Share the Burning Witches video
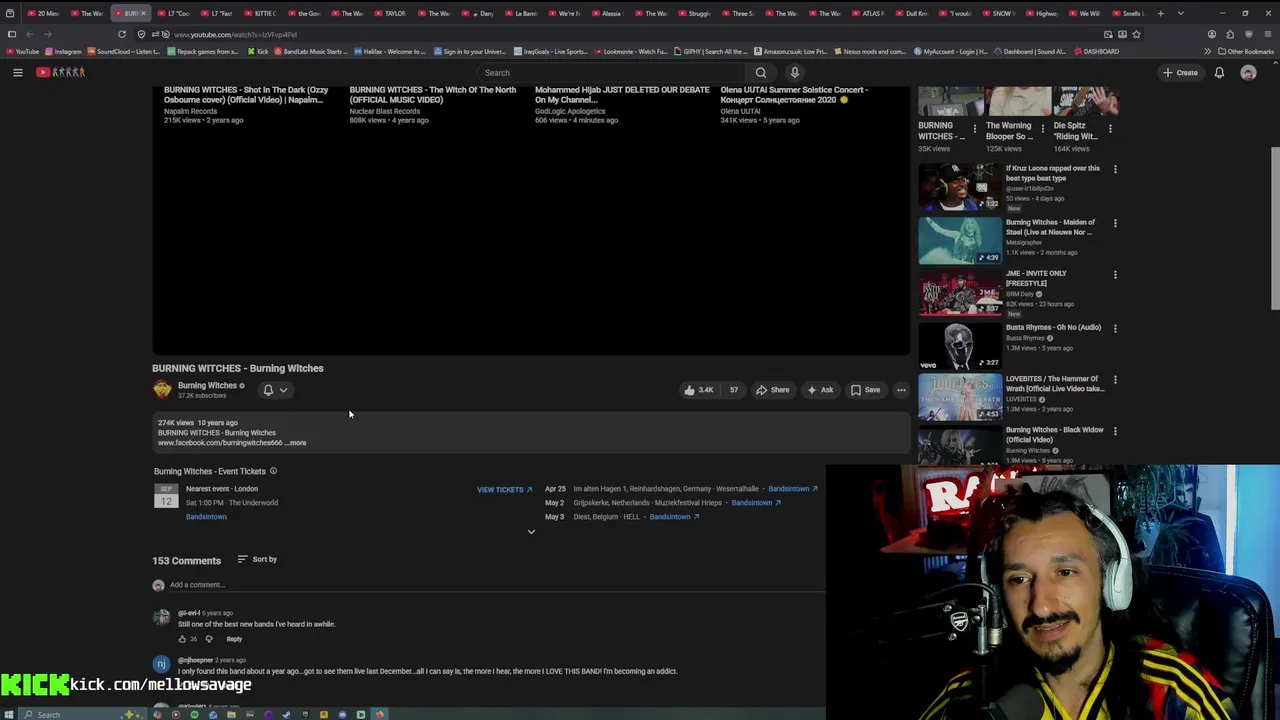 click(772, 390)
